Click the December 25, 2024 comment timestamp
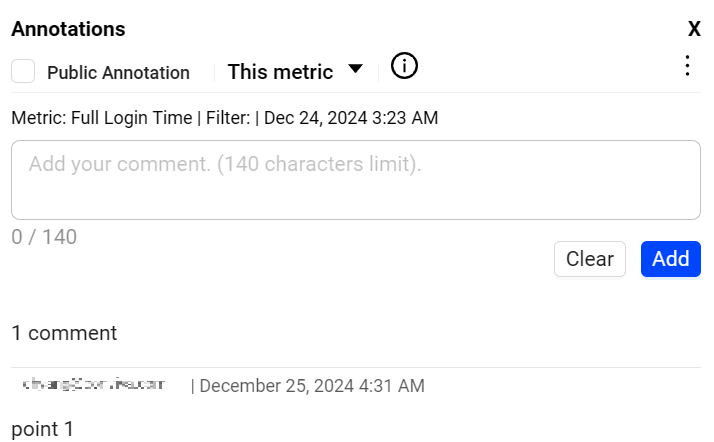 pos(312,386)
